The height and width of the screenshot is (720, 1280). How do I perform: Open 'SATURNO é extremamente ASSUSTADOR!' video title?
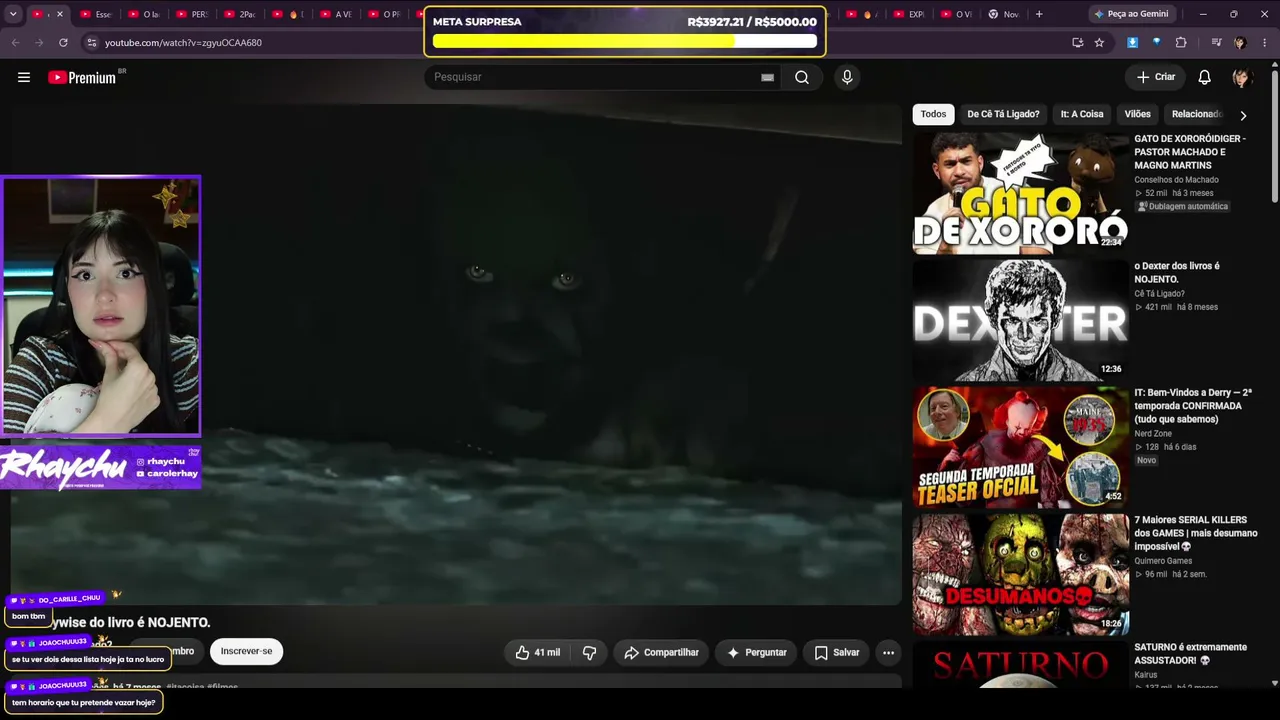click(x=1190, y=654)
